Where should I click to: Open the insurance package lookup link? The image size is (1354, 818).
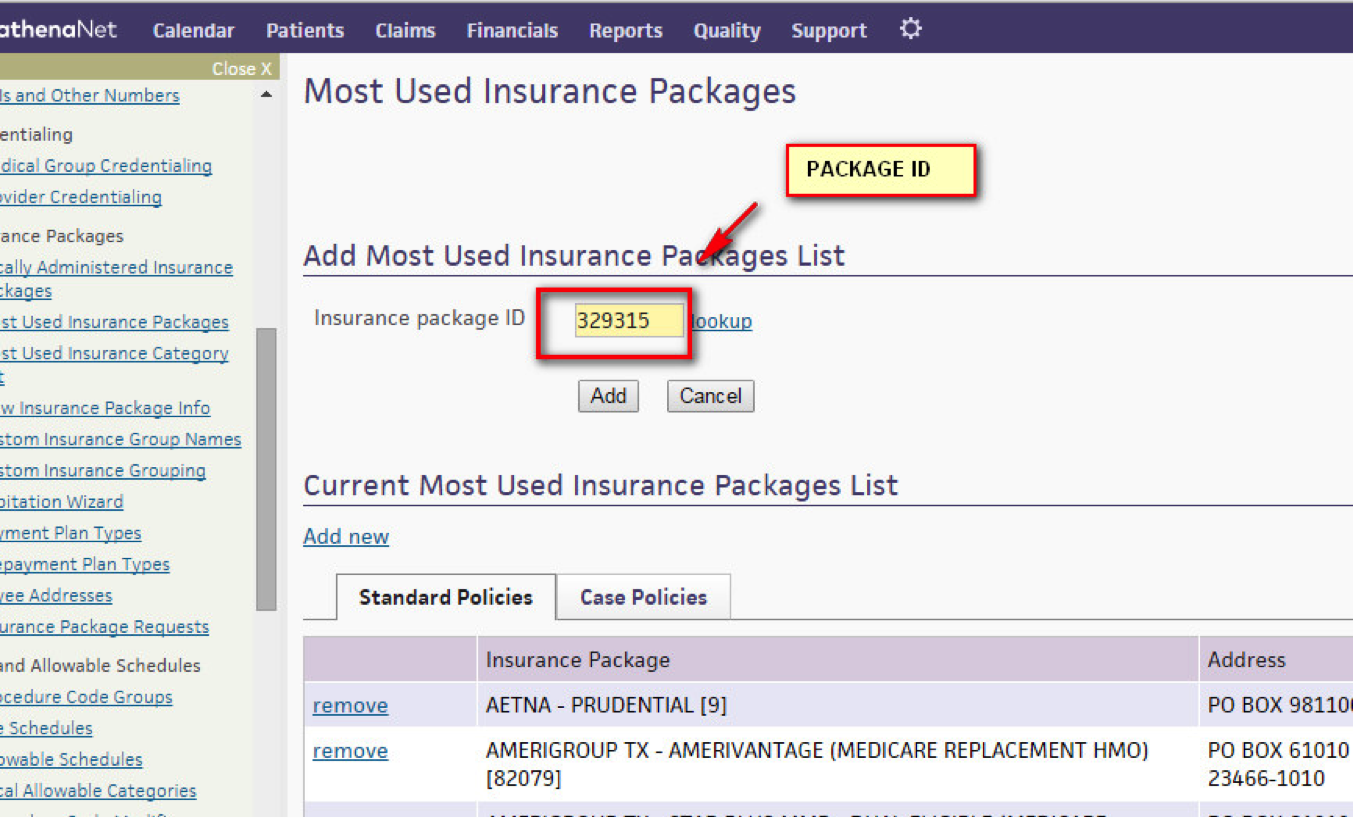(721, 321)
